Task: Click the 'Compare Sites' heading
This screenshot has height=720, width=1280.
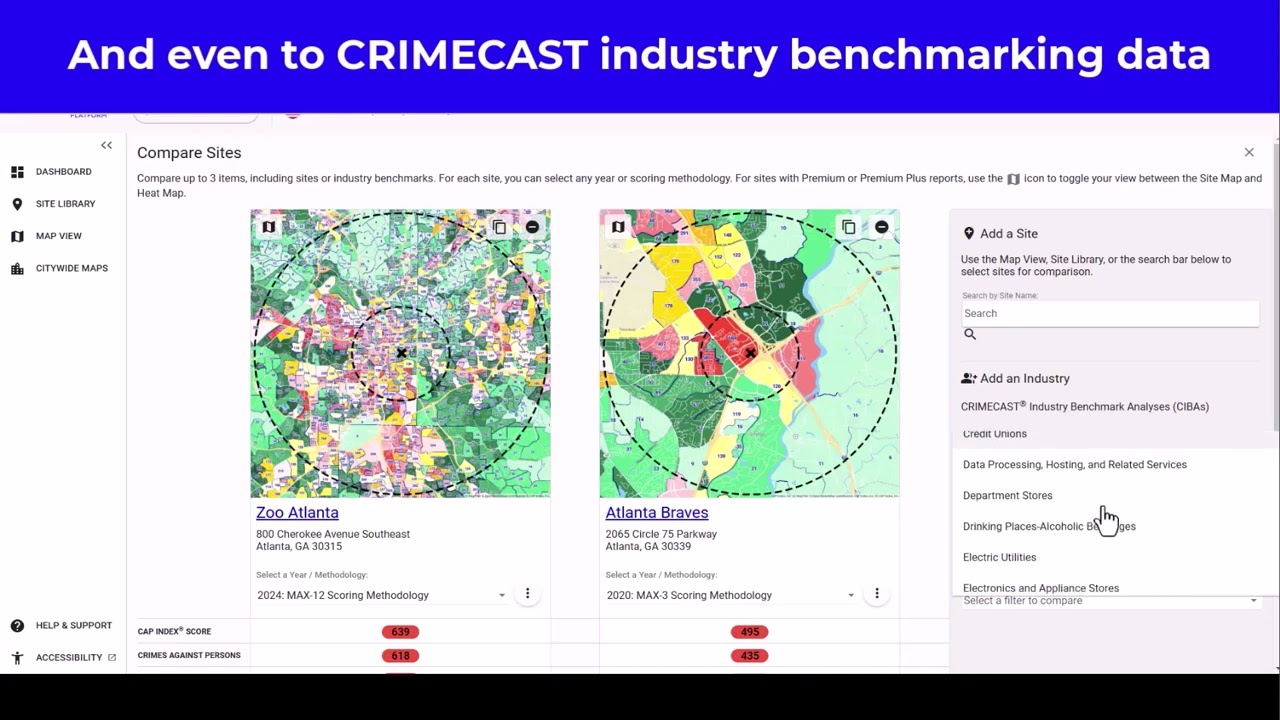Action: [x=189, y=153]
